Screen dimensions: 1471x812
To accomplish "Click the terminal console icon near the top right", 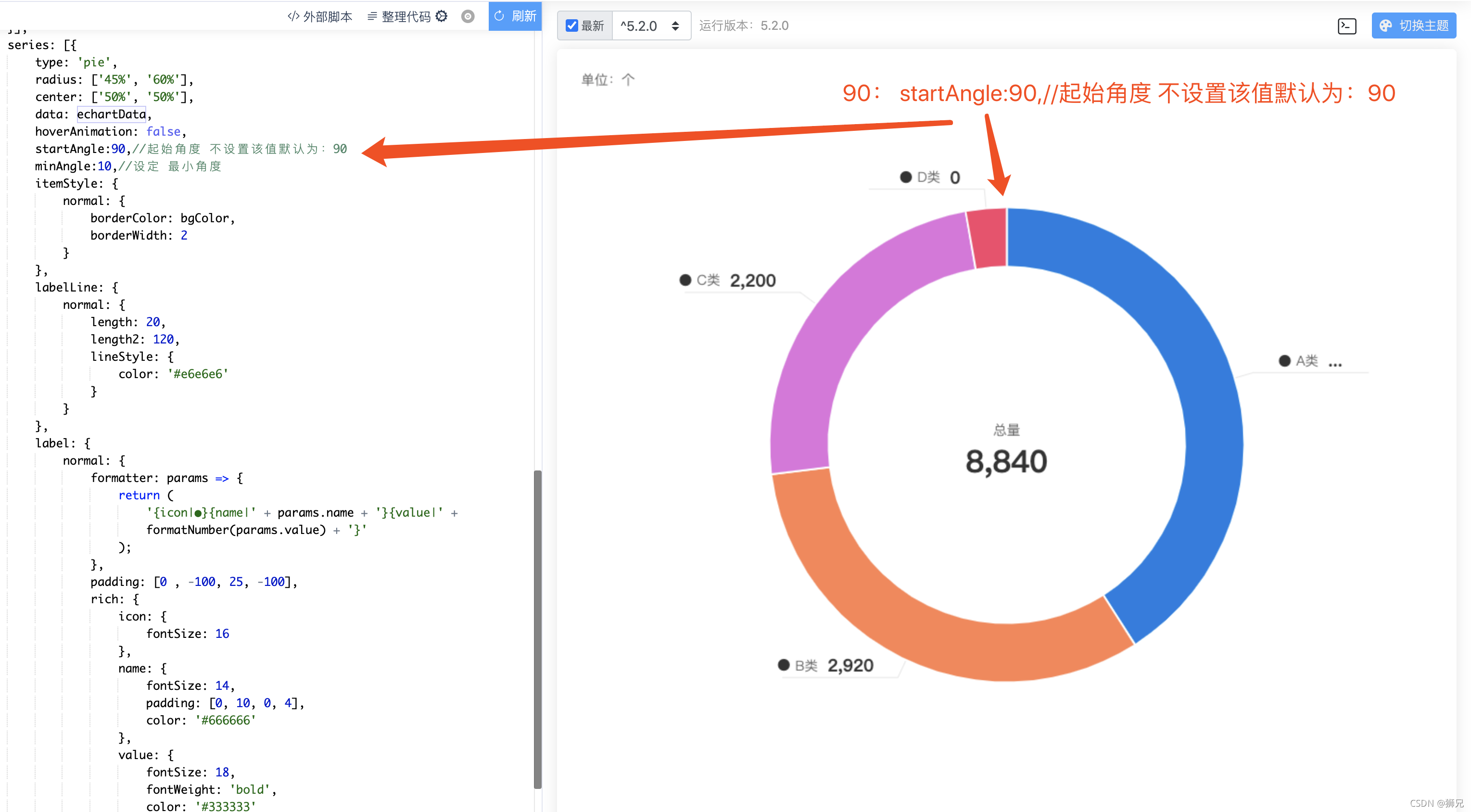I will 1347,25.
